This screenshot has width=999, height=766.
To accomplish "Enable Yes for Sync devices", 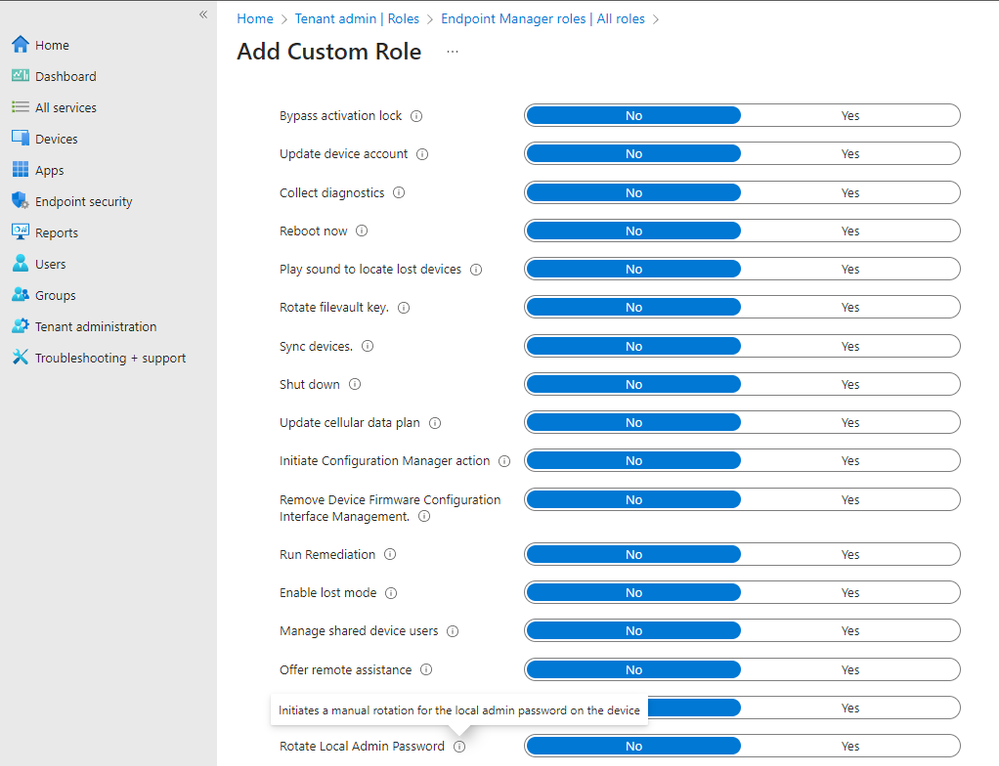I will click(x=850, y=346).
